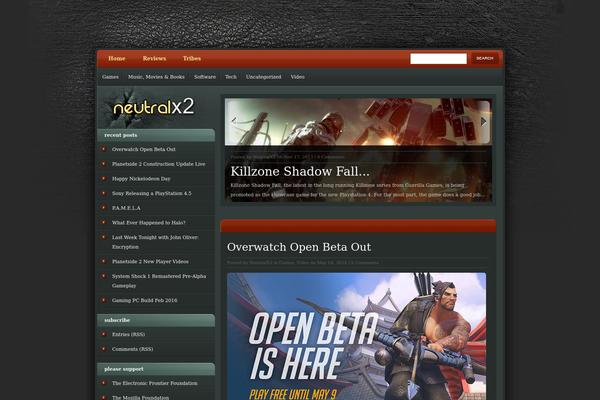
Task: Open the Software category
Action: (205, 77)
